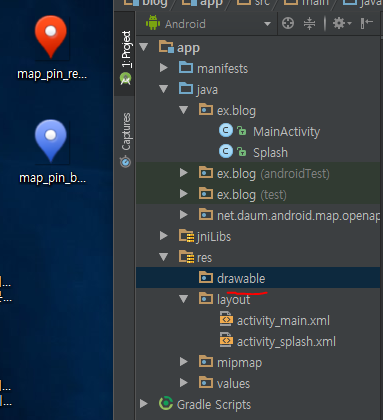Expand the jniLibs folder
Image resolution: width=383 pixels, height=420 pixels.
tap(163, 236)
